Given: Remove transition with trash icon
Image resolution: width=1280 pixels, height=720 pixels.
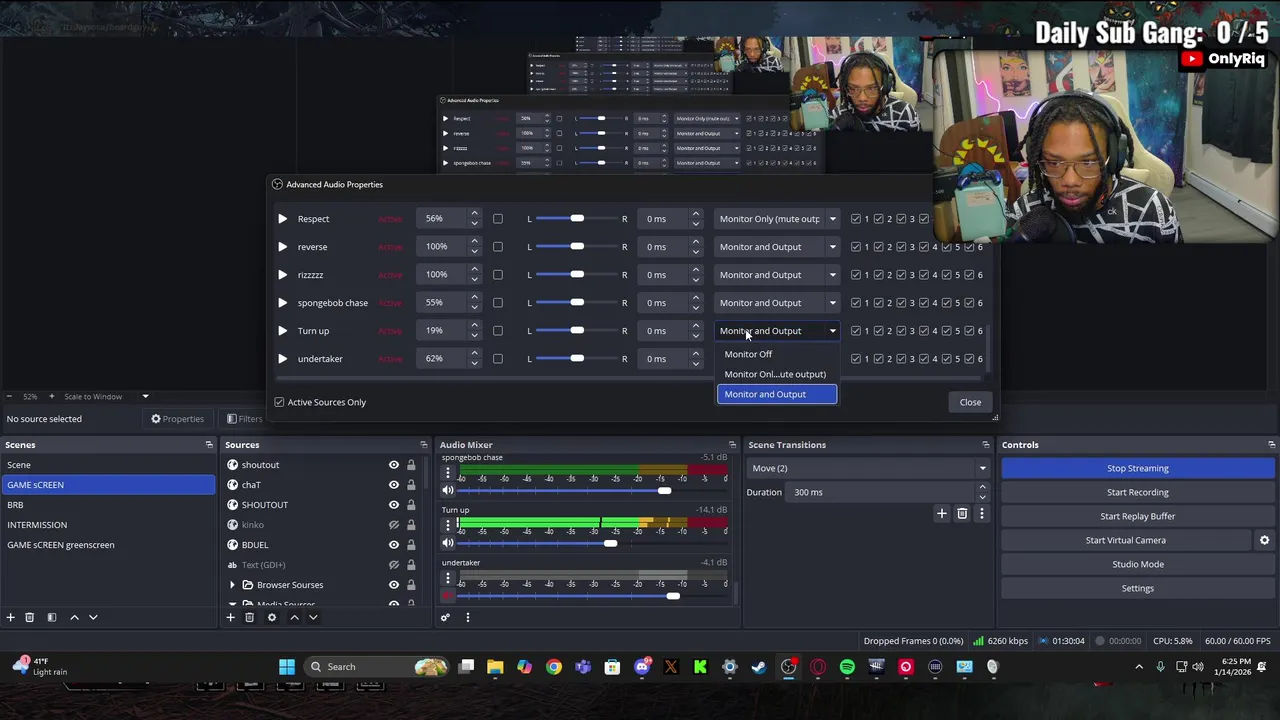Looking at the screenshot, I should click(962, 514).
